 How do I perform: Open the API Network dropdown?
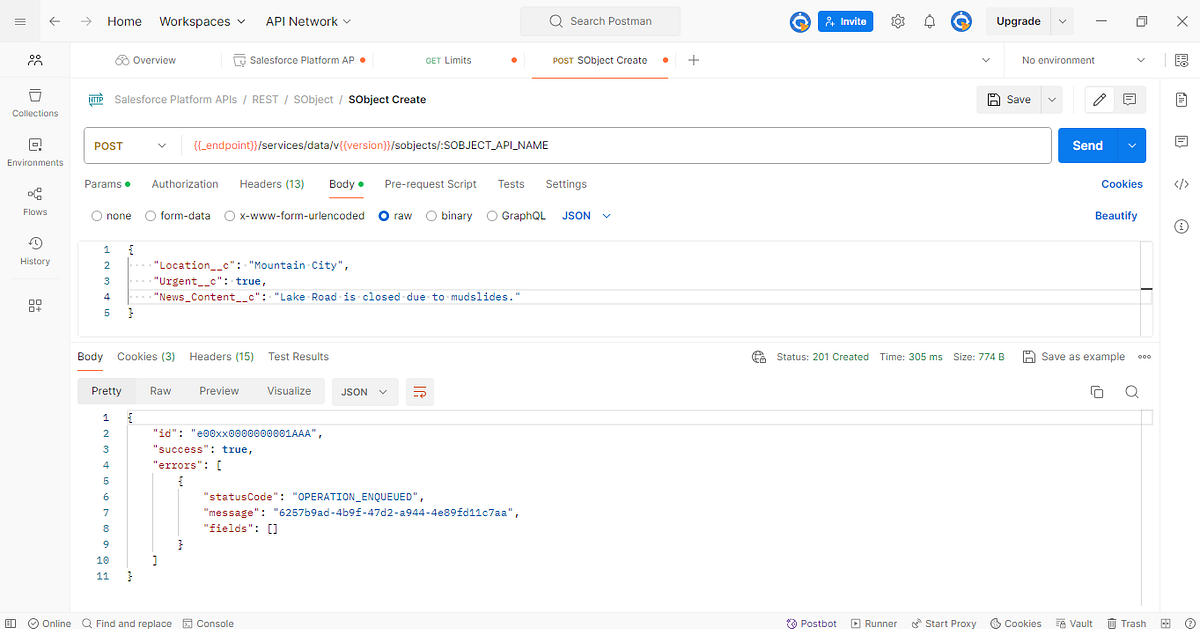(308, 21)
